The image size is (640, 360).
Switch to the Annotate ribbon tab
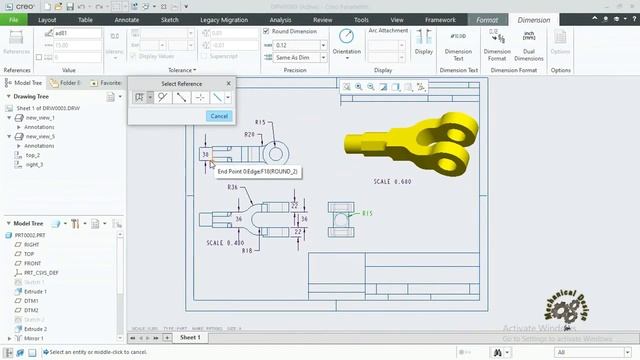tap(127, 20)
